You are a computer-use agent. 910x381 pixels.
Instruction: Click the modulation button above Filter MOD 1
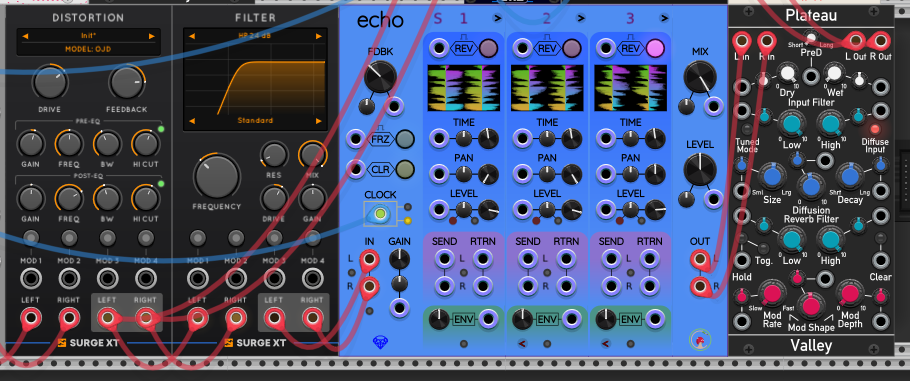click(198, 238)
